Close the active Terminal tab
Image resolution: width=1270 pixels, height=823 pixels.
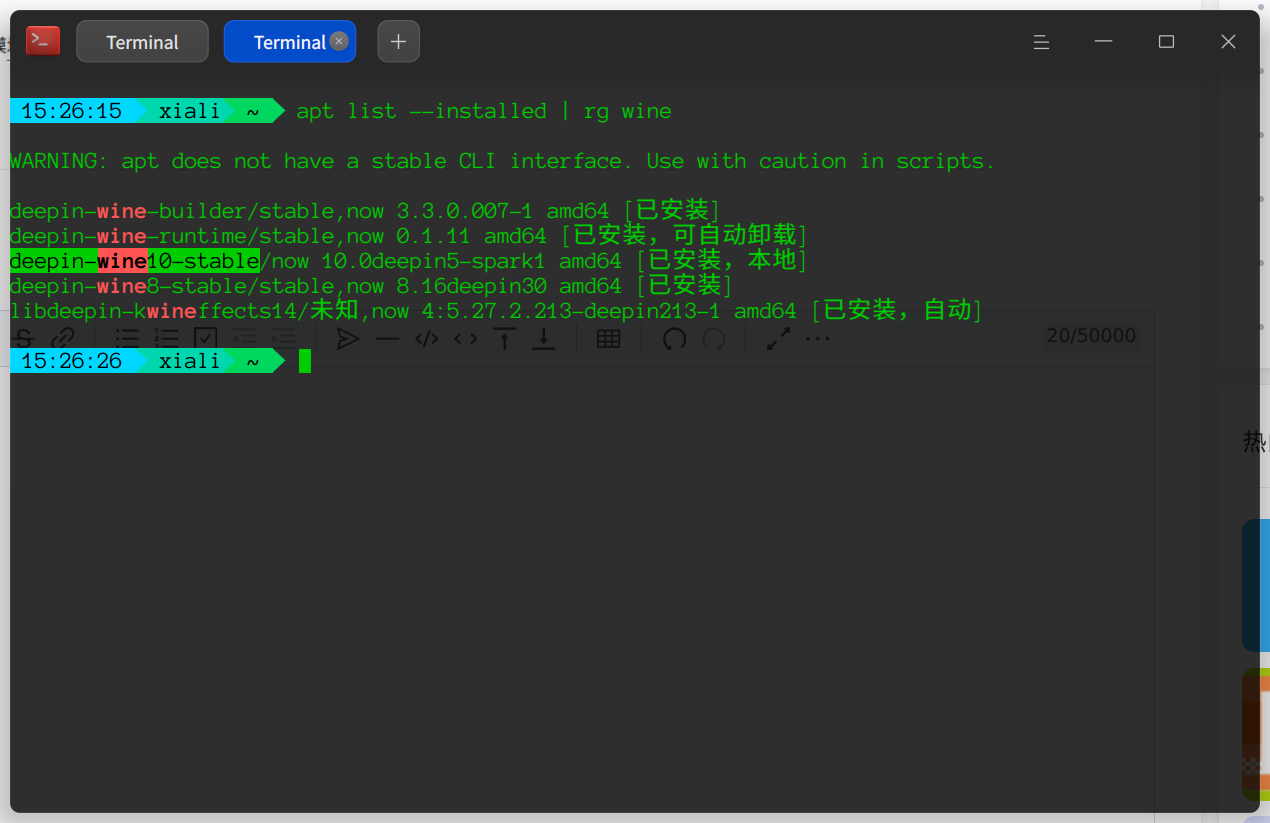click(339, 41)
